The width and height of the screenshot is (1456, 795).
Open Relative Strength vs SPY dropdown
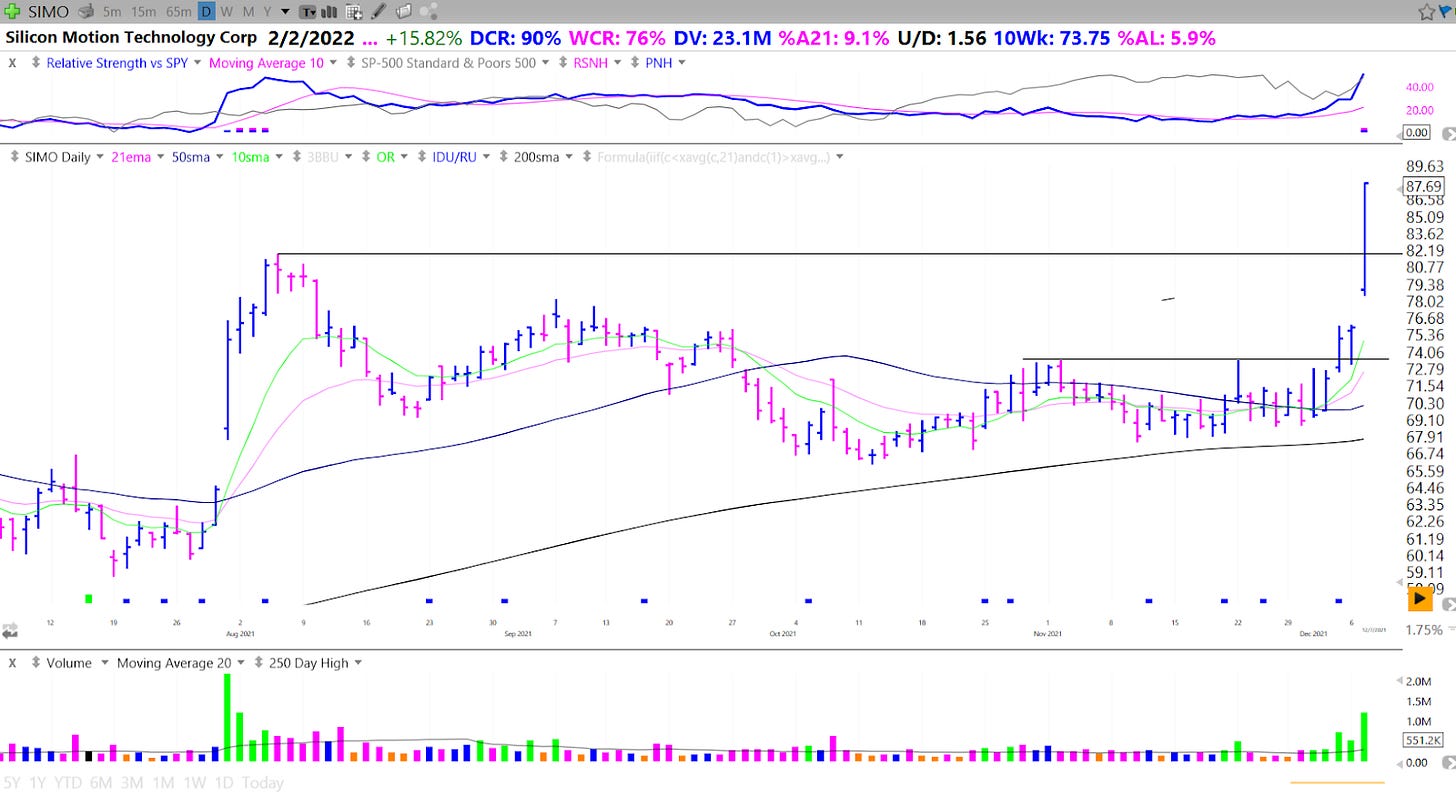pos(197,63)
